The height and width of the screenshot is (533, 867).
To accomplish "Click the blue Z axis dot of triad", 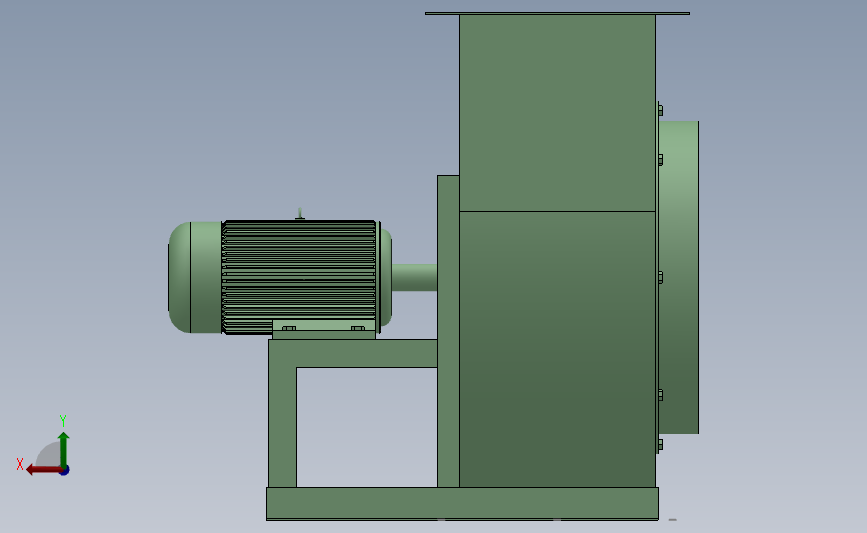I will [65, 471].
